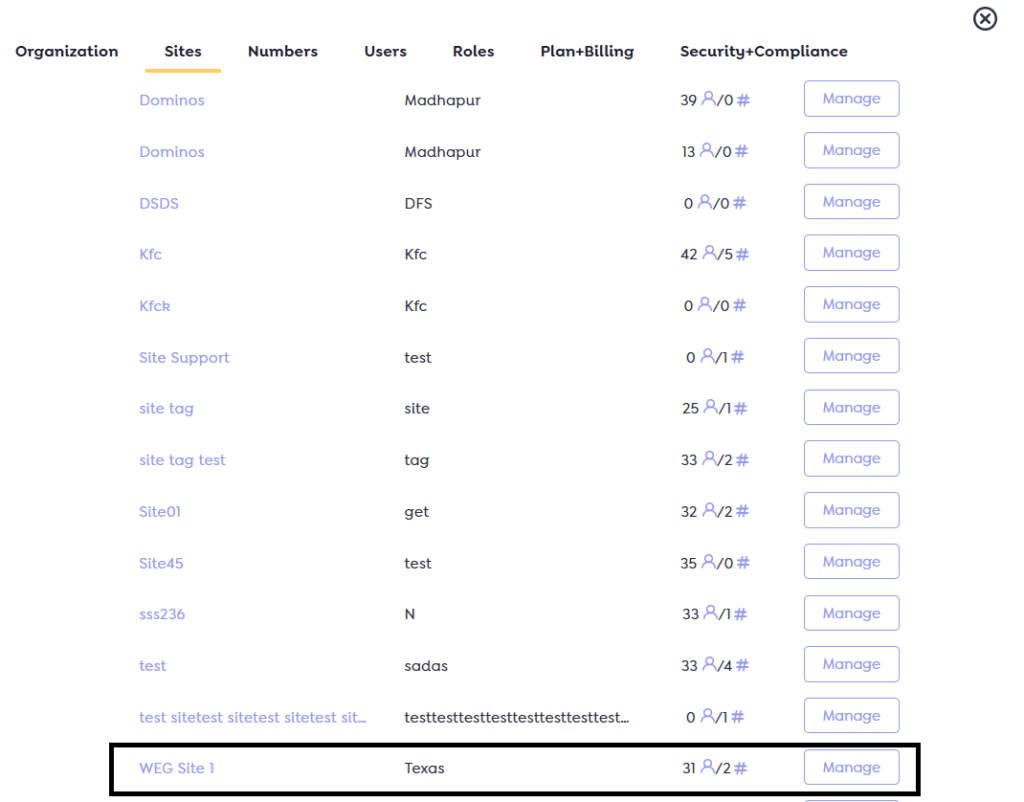The height and width of the screenshot is (802, 1024).
Task: Click the user count icon for Site45
Action: pos(708,563)
